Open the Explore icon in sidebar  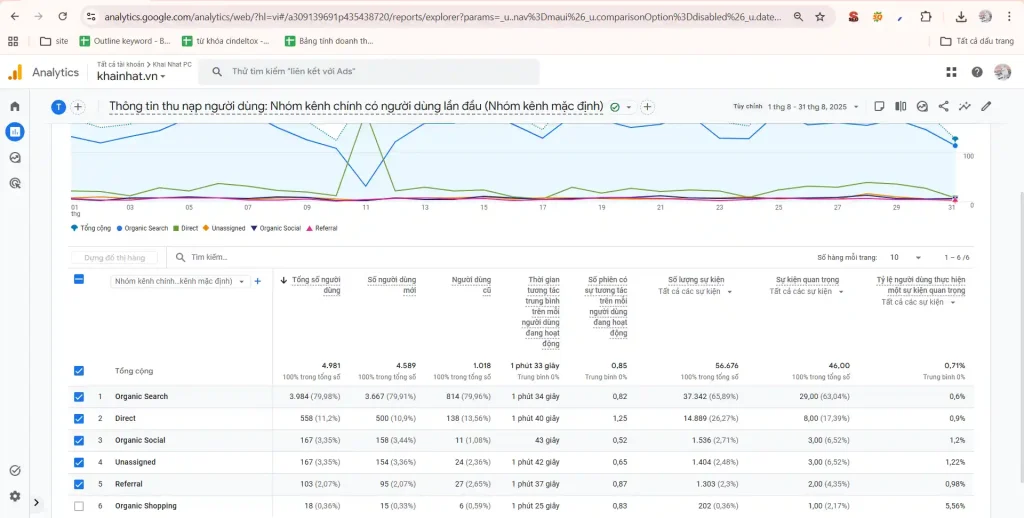[x=14, y=157]
